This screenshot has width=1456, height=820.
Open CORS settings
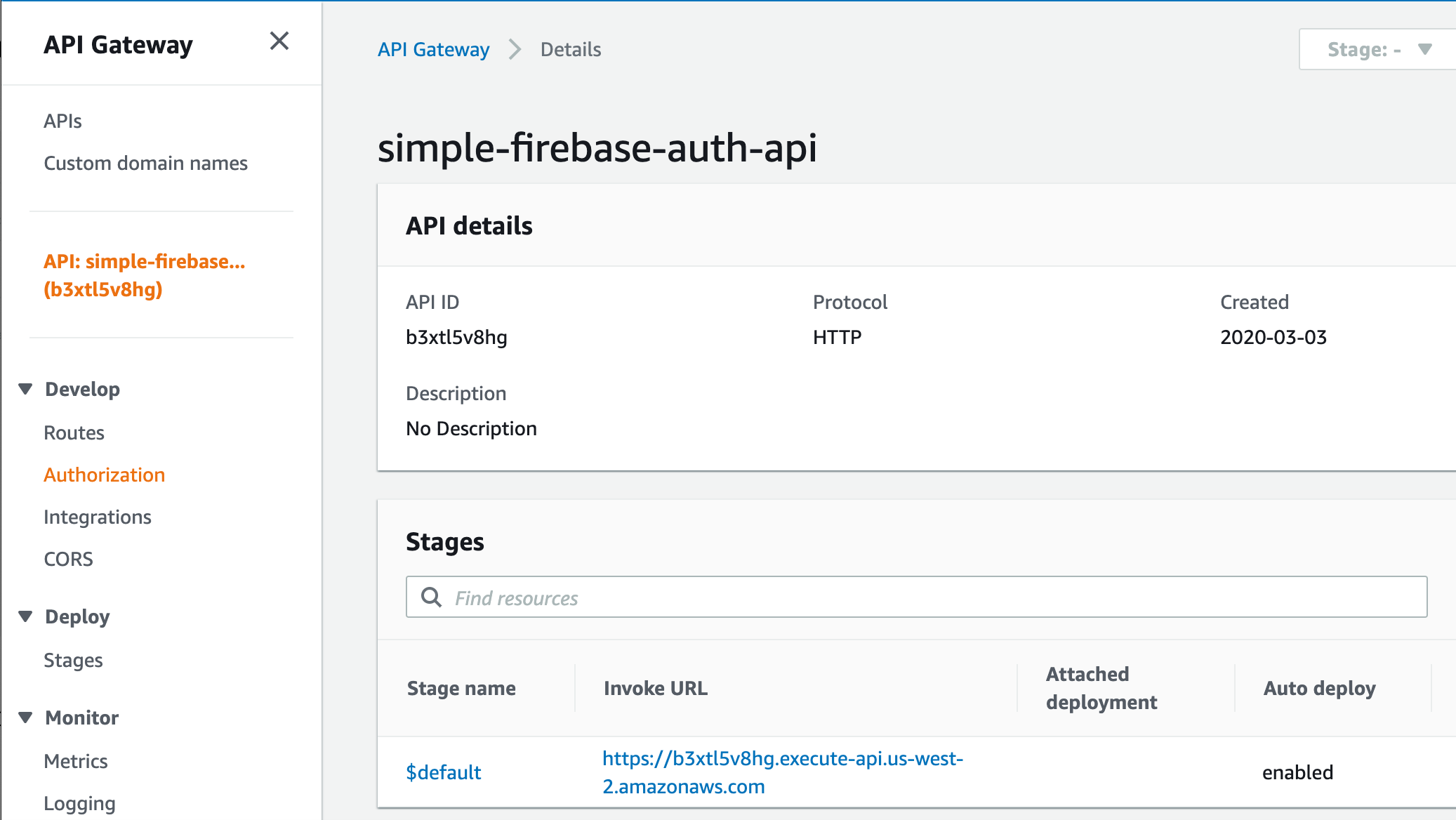[68, 559]
